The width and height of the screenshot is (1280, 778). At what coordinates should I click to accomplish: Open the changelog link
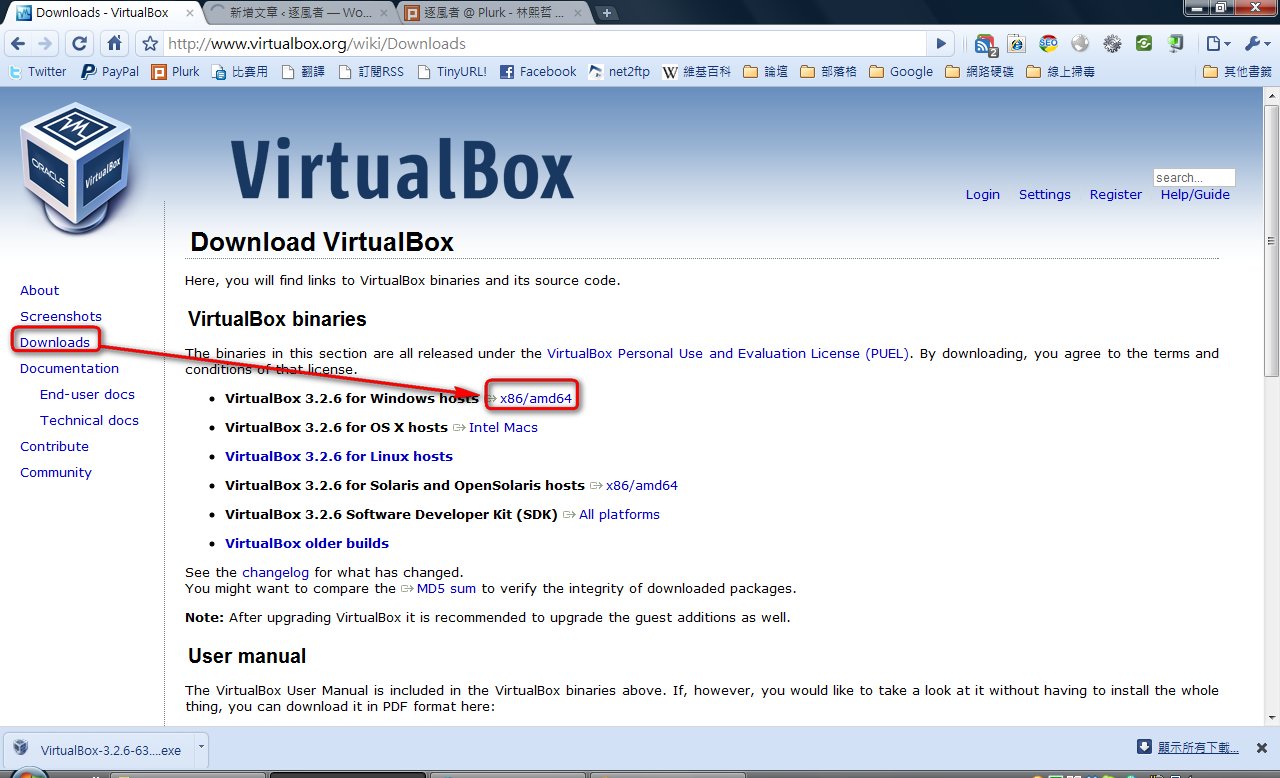point(276,572)
